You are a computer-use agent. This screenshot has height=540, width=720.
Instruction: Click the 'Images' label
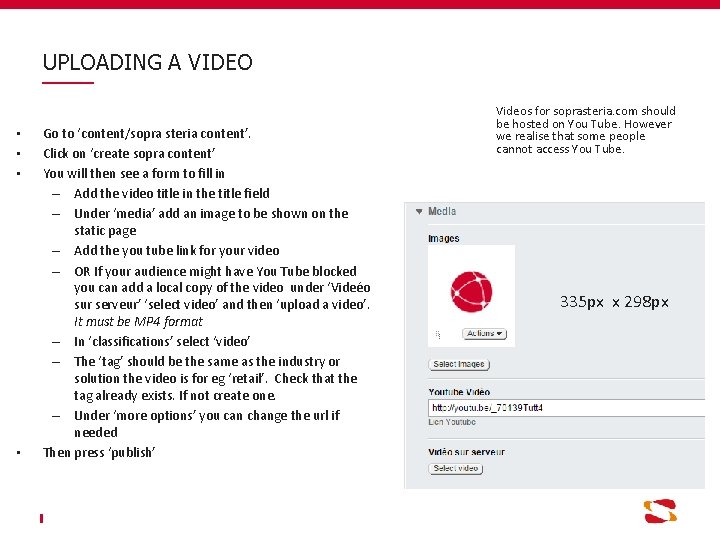444,238
